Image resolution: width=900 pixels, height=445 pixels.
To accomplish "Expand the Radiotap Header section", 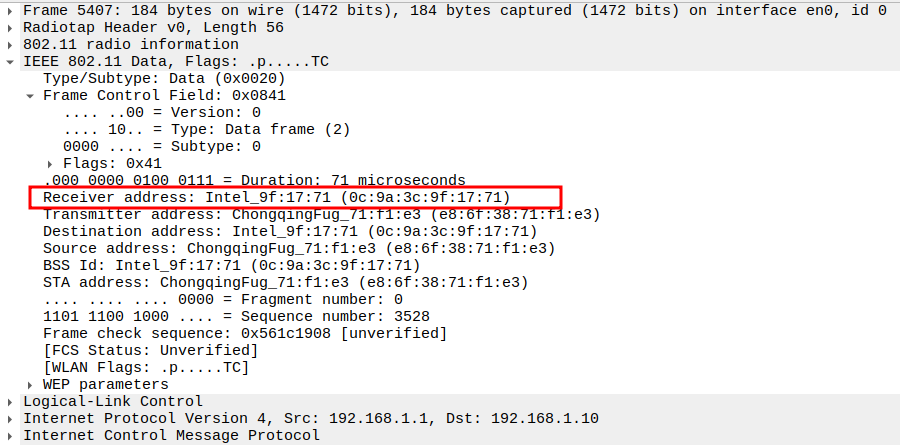I will (x=11, y=28).
